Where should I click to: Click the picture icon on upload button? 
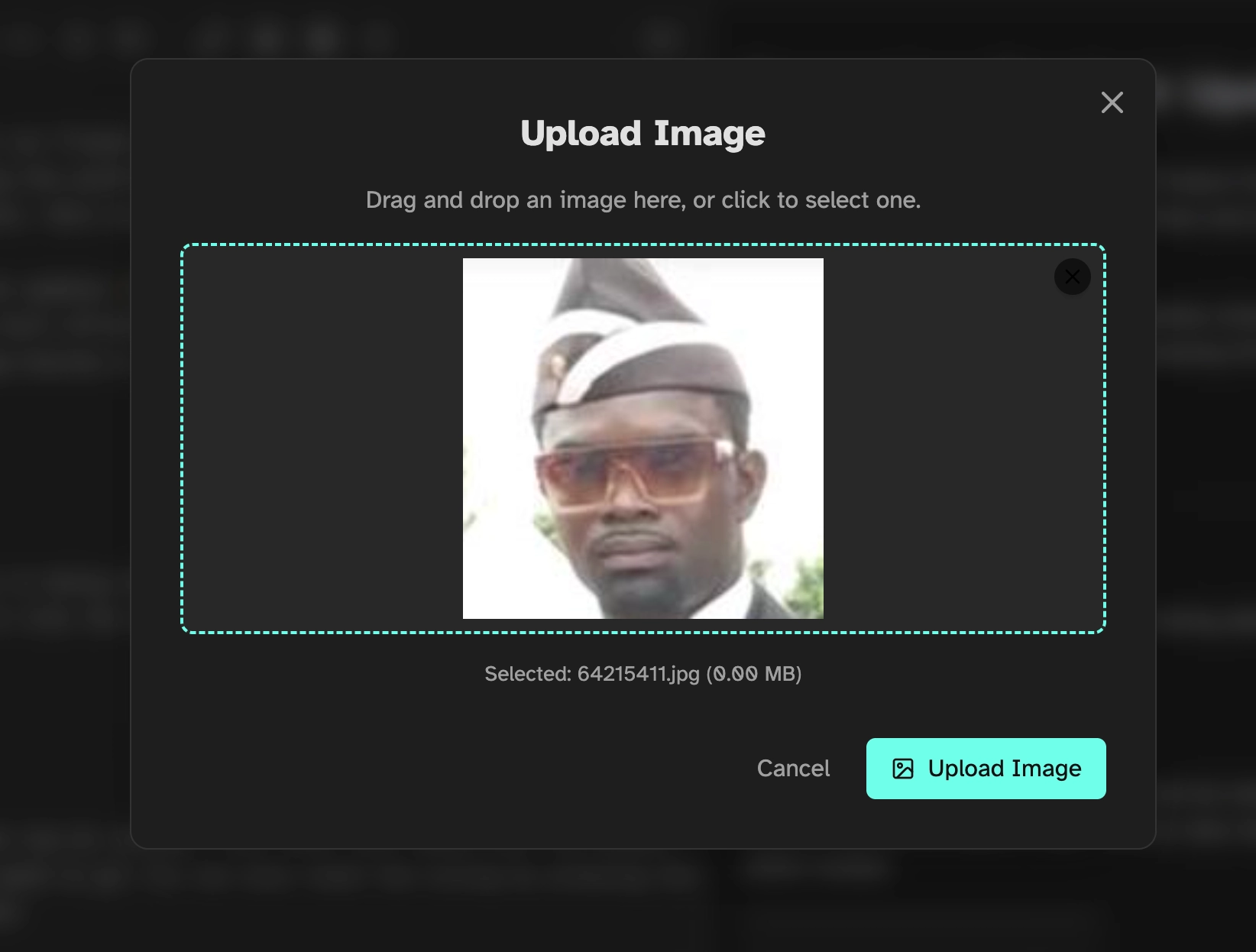click(903, 769)
